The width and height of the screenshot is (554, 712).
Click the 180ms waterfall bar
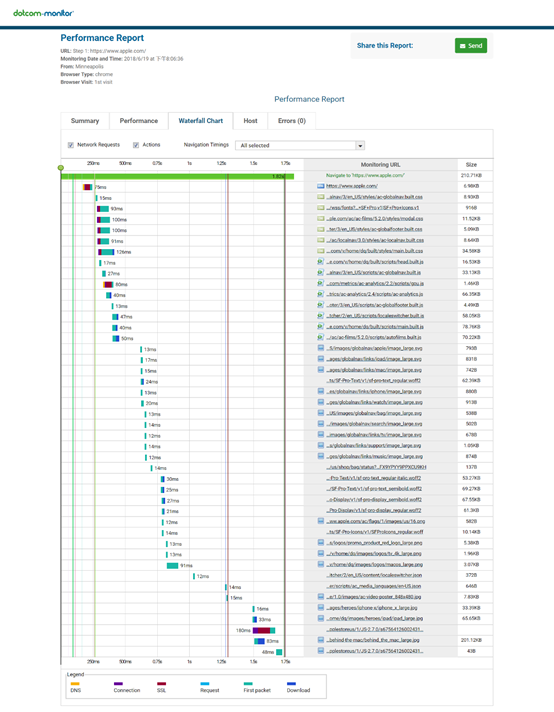[x=264, y=630]
